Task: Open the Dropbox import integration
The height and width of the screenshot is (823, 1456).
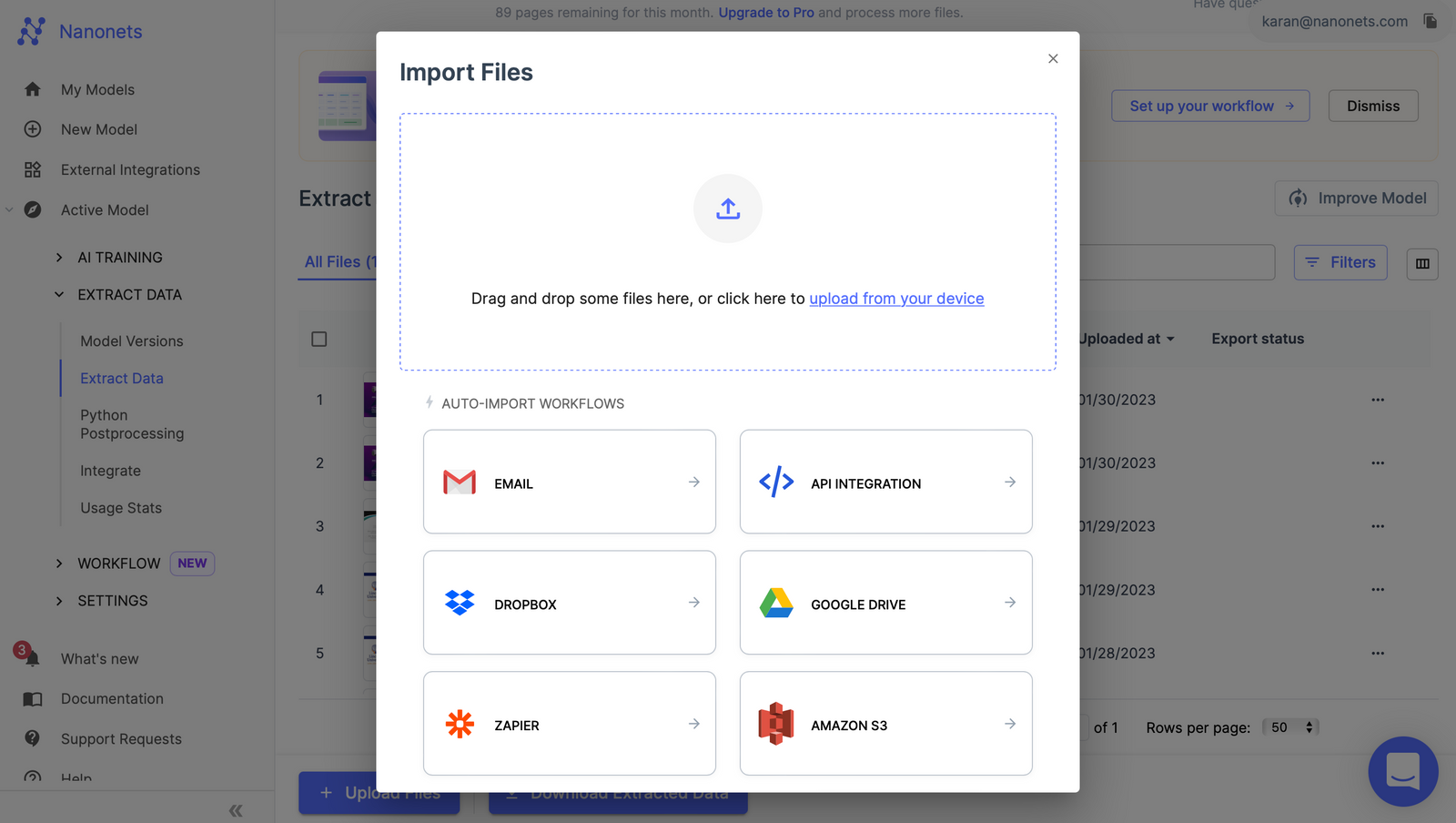Action: pos(569,603)
